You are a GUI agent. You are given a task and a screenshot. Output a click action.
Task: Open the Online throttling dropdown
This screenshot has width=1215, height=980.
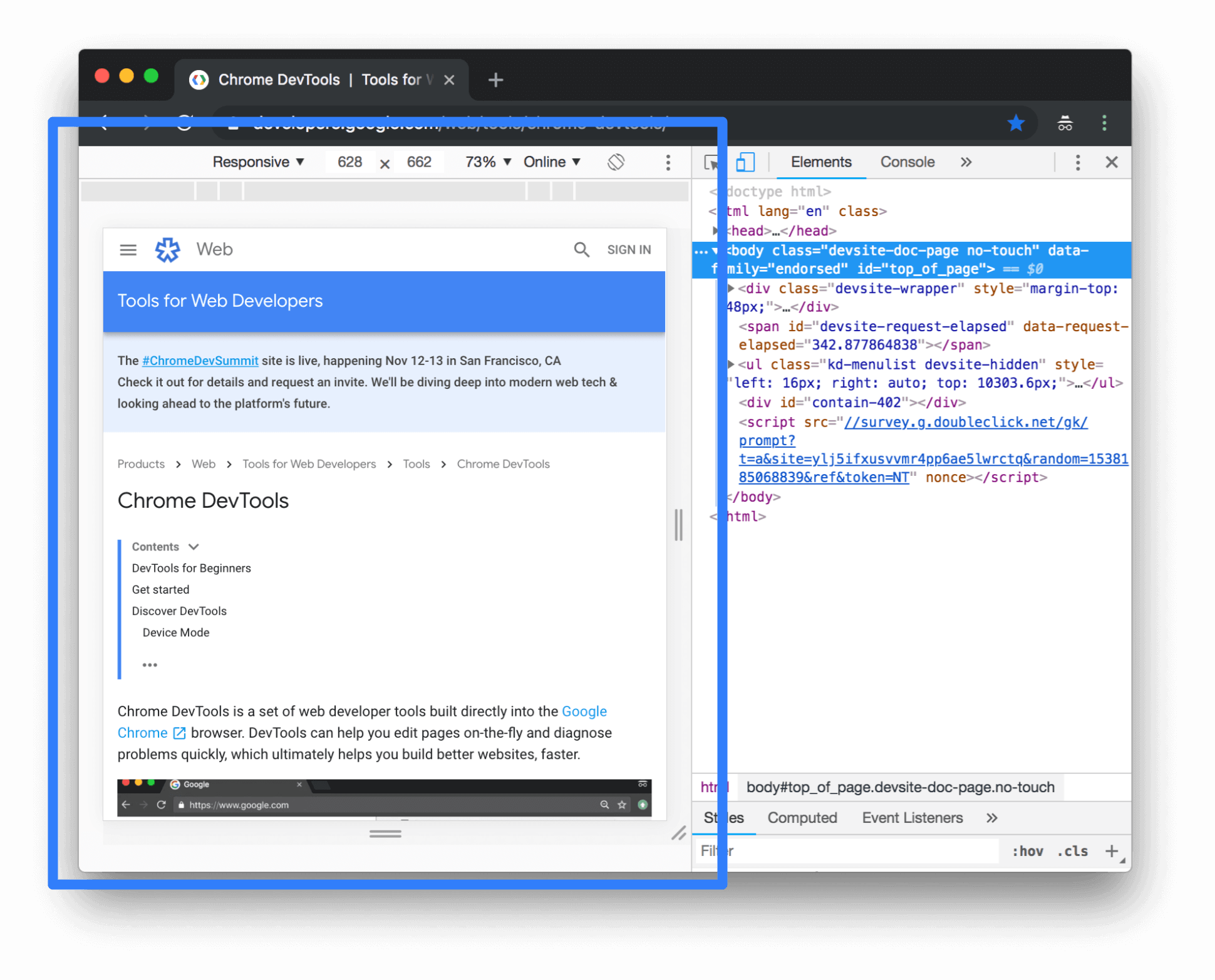(552, 162)
